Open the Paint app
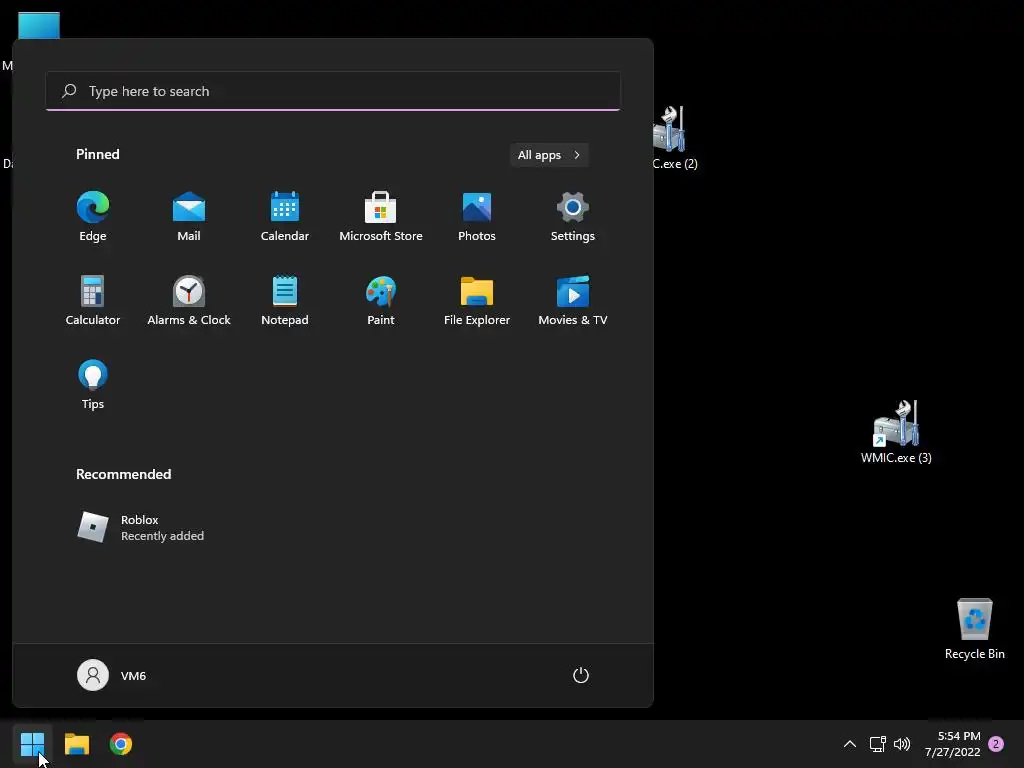 [x=381, y=300]
